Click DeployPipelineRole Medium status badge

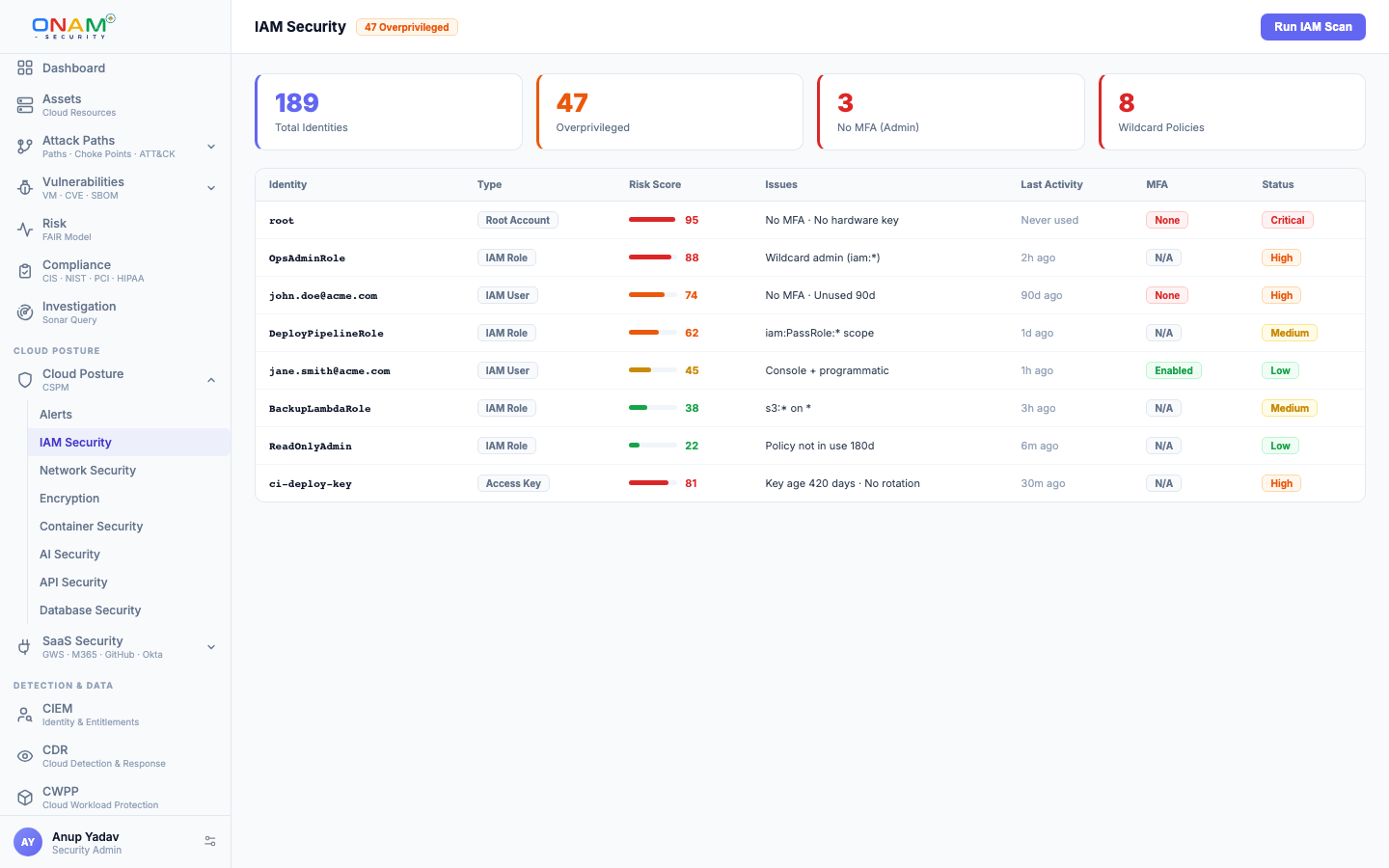pyautogui.click(x=1290, y=333)
